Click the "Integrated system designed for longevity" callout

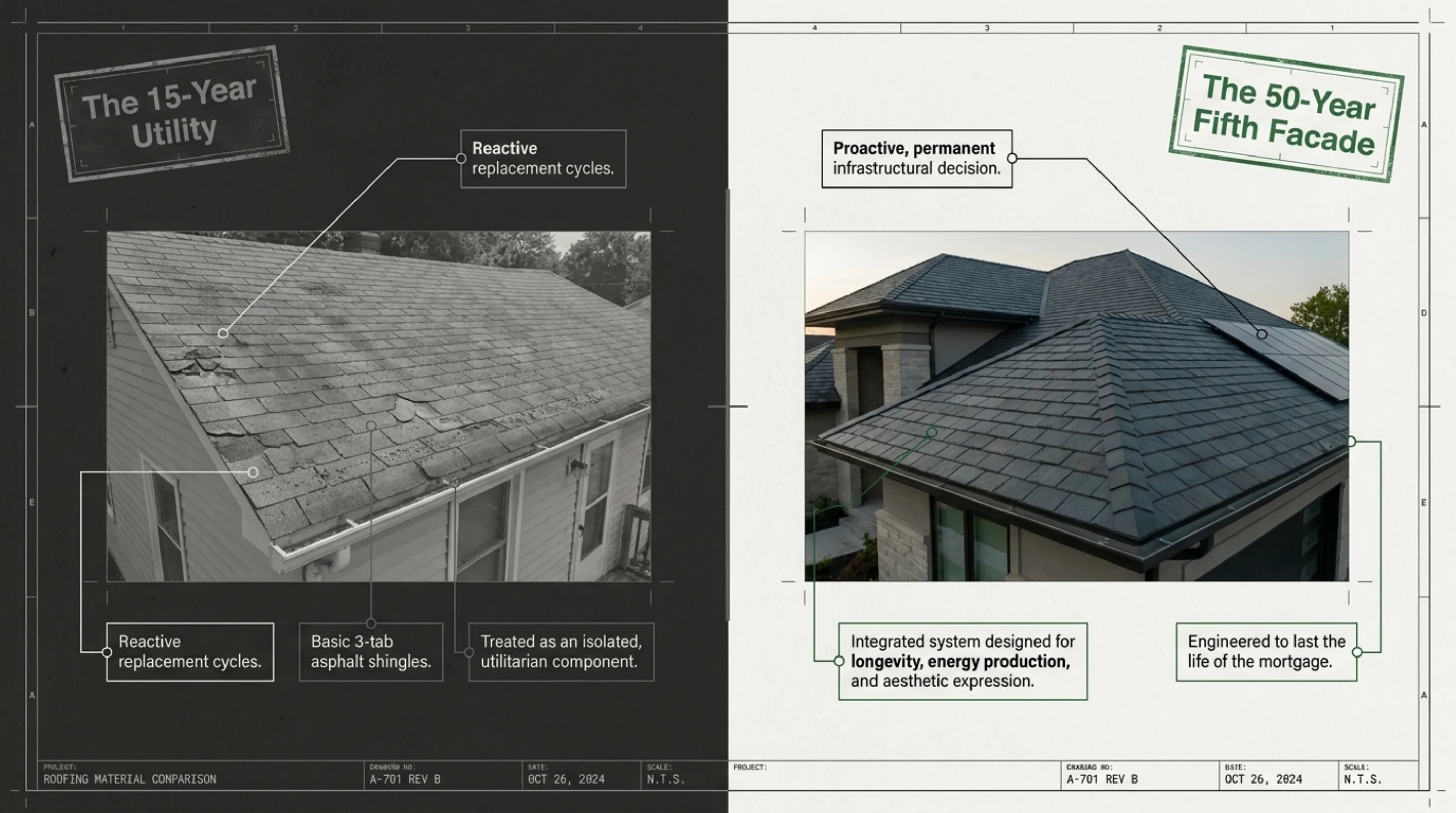963,662
